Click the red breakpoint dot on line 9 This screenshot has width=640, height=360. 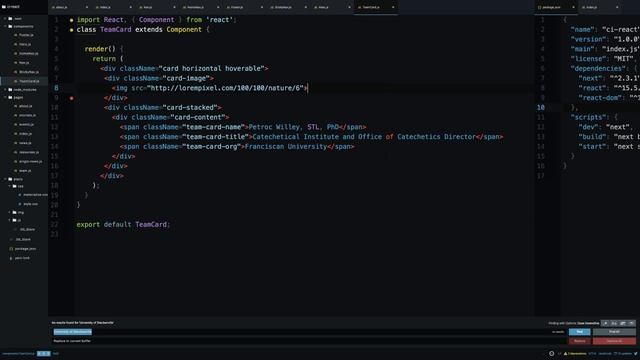[71, 98]
